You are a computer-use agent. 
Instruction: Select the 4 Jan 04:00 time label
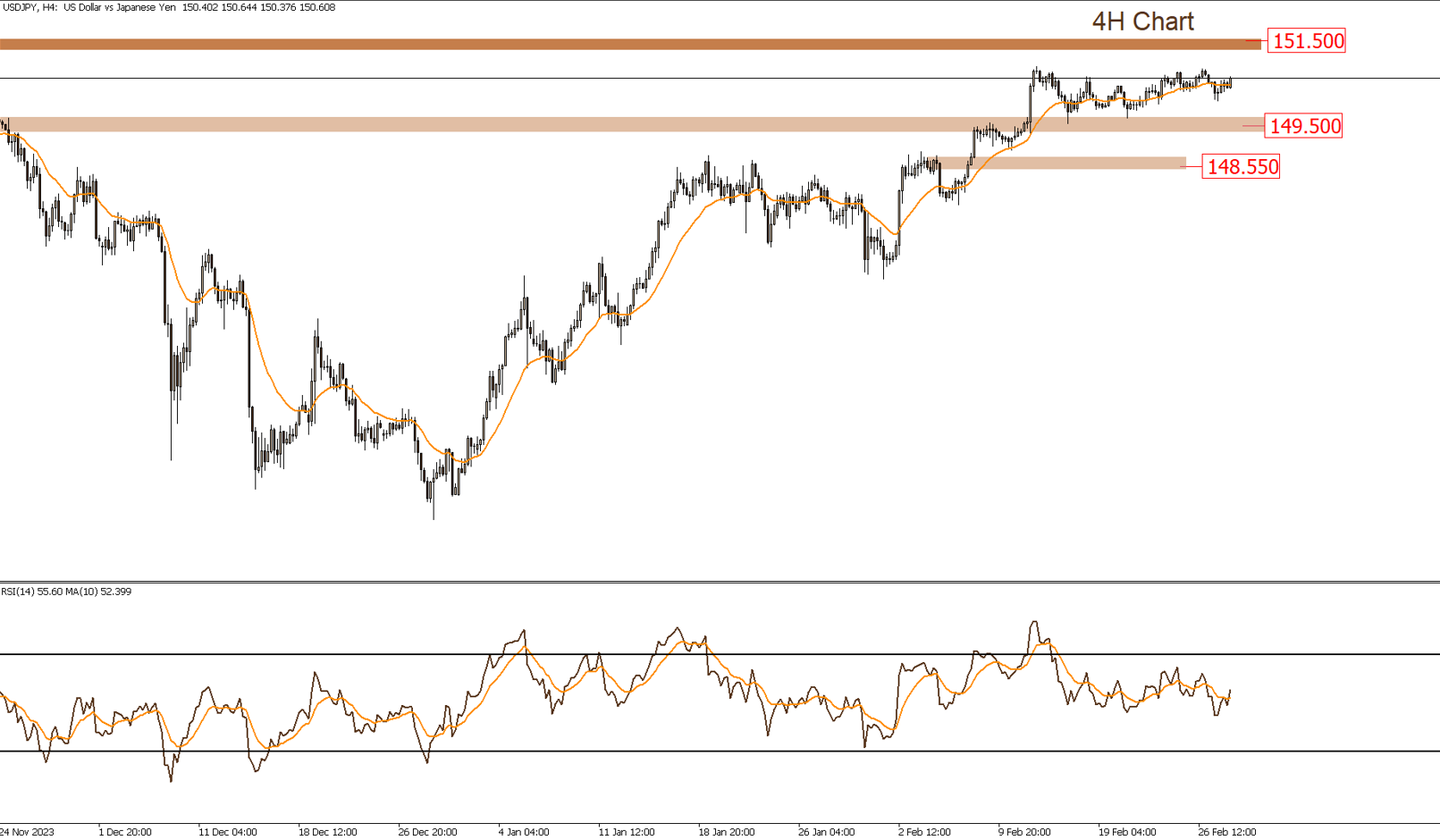pyautogui.click(x=524, y=832)
